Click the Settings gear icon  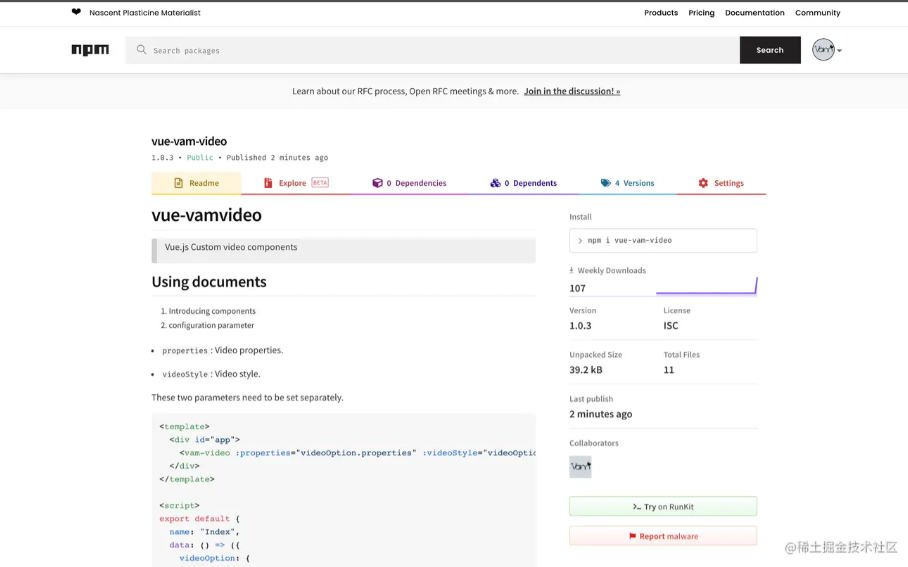(x=703, y=183)
